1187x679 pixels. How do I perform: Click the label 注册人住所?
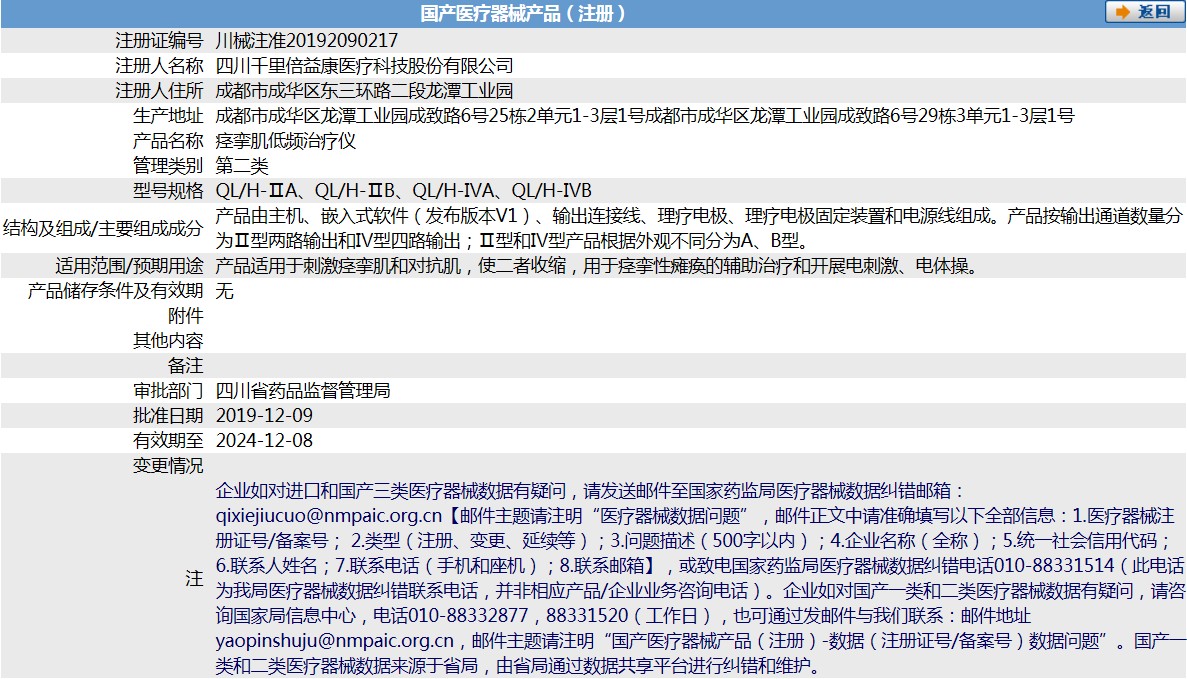coord(159,91)
